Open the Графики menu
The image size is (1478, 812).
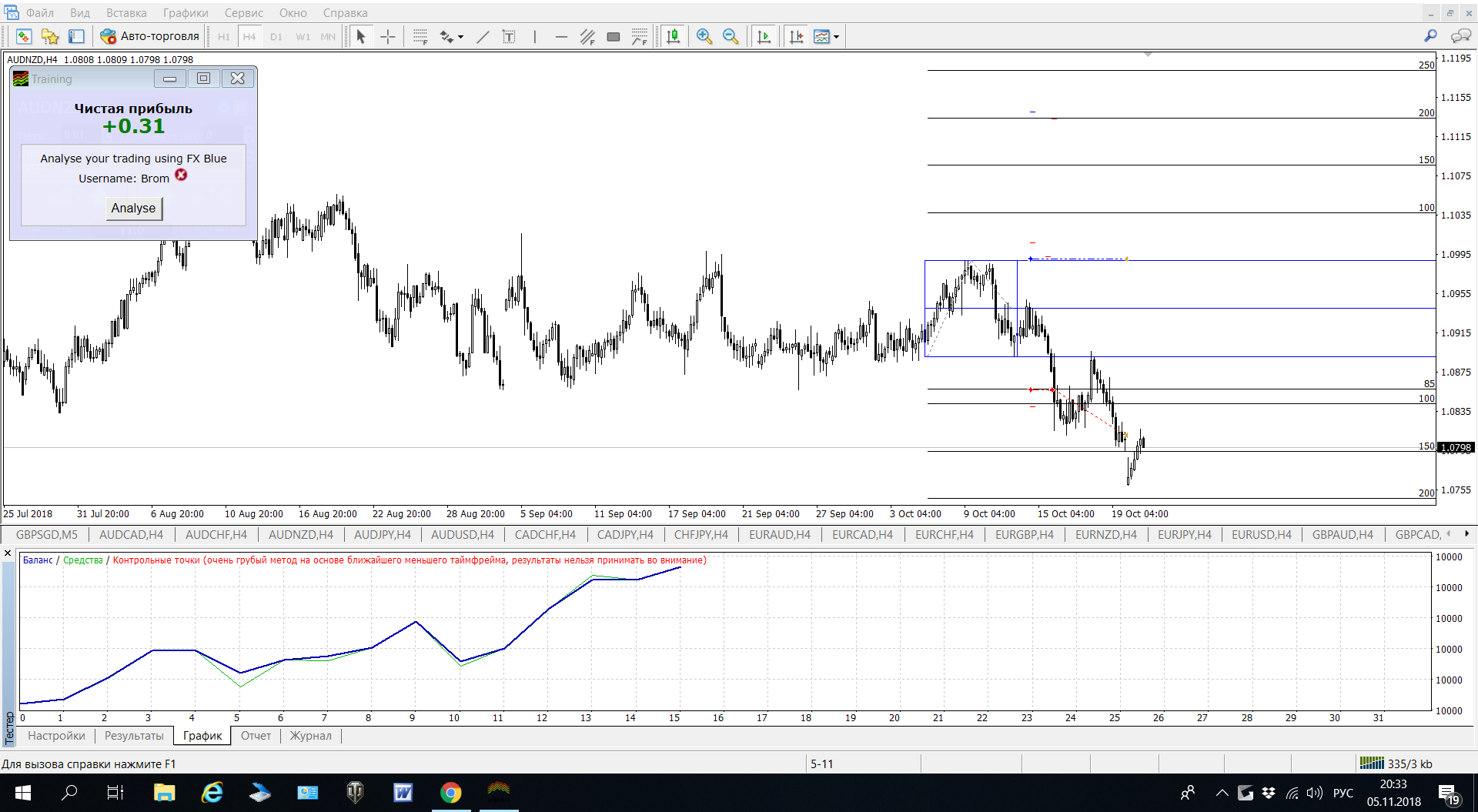pos(186,12)
